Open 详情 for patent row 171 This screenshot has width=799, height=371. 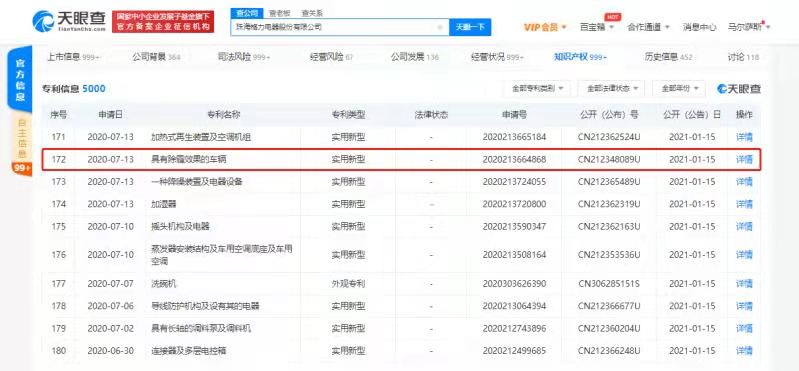(744, 137)
